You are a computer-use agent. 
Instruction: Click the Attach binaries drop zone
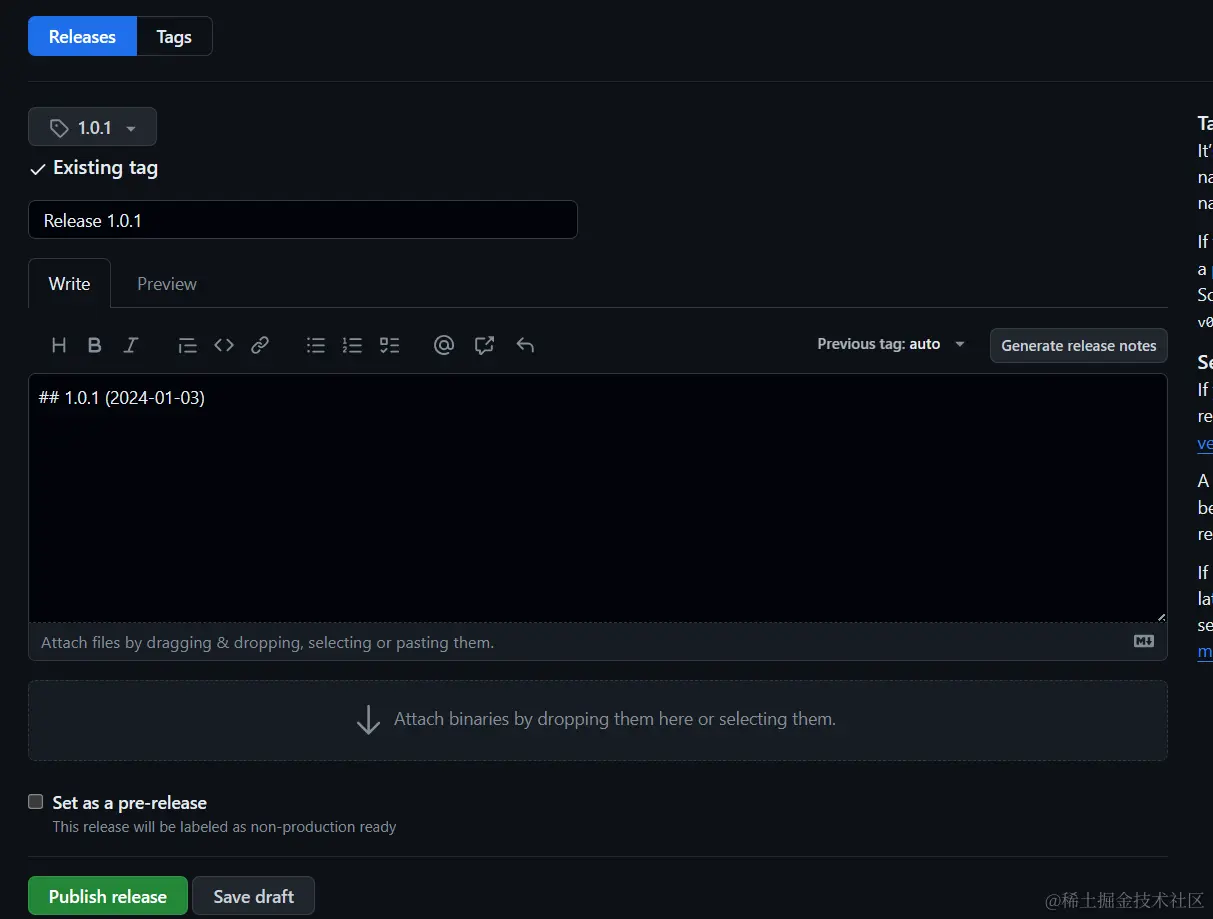coord(598,720)
